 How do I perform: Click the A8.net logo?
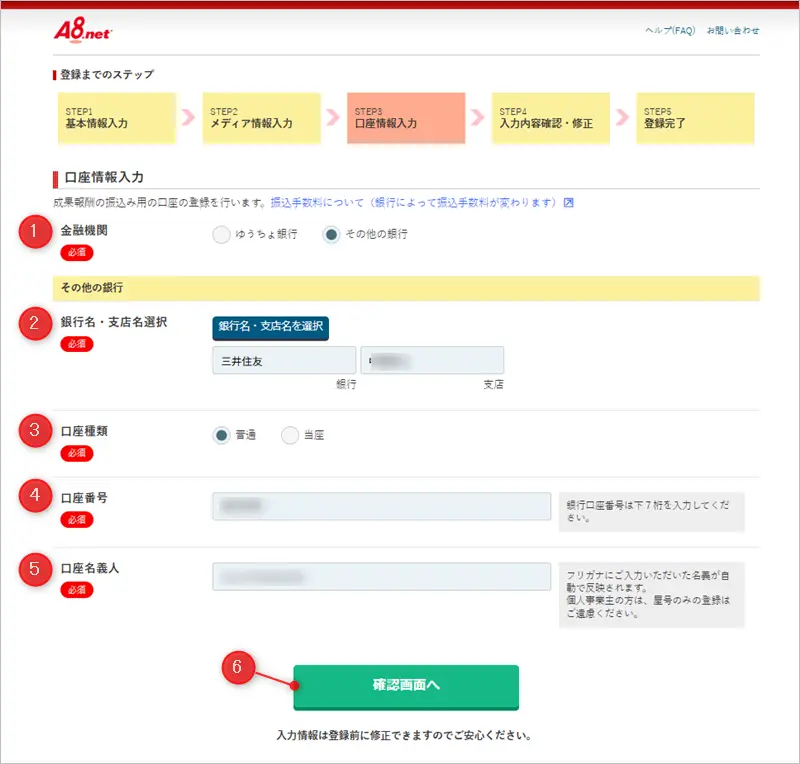(83, 31)
